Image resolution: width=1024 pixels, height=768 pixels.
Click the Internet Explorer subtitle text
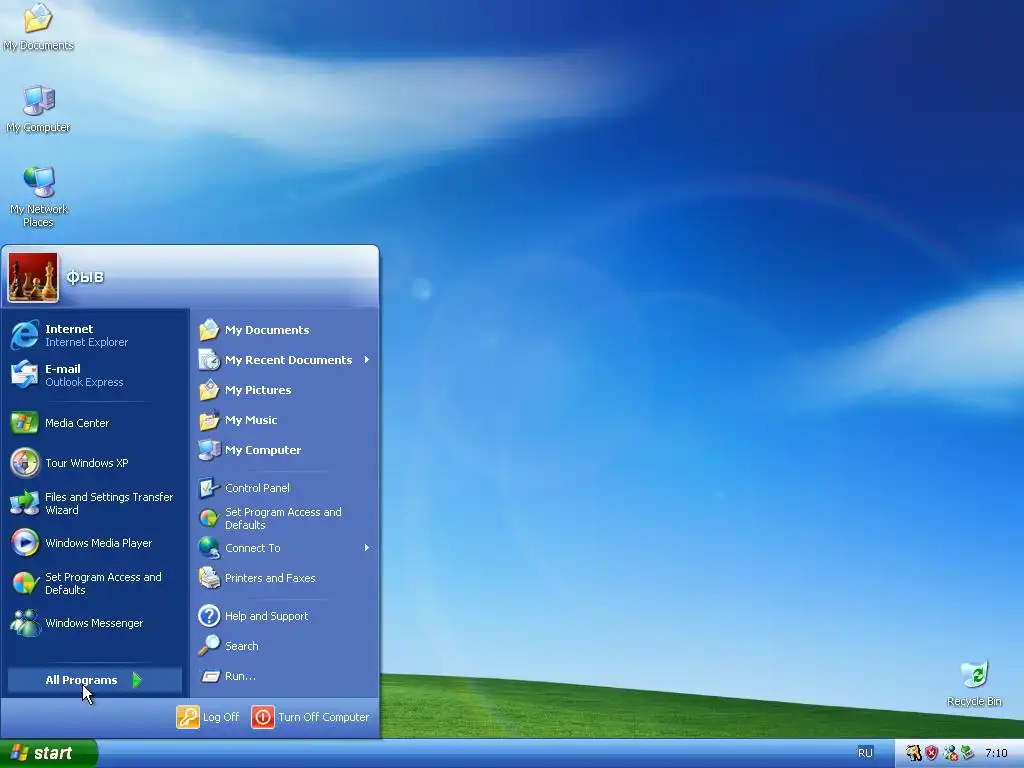coord(86,342)
